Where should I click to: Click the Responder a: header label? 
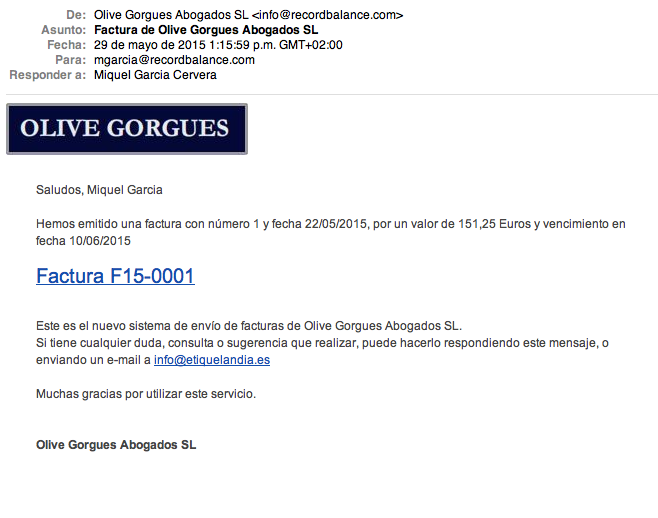pos(47,75)
